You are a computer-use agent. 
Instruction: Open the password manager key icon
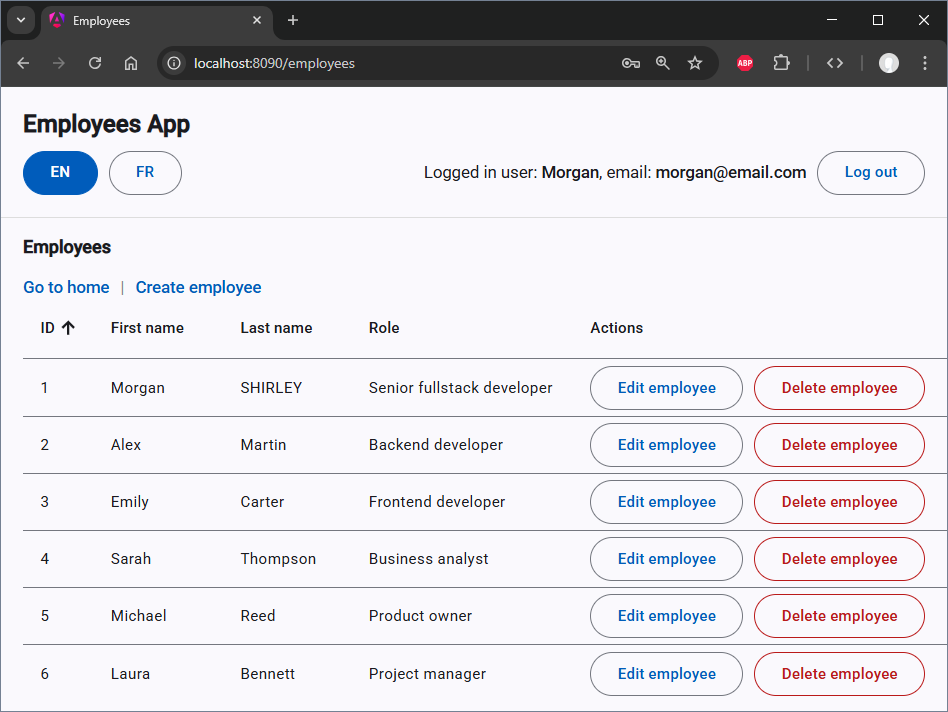point(630,62)
